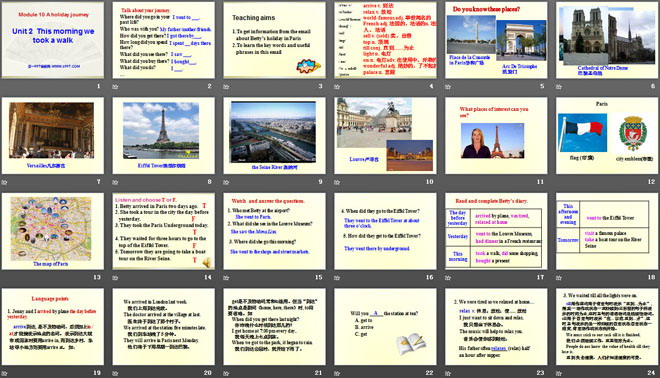Viewport: 660px width, 378px height.
Task: Select 'We arrived in London last week' slide
Action: coord(163,327)
